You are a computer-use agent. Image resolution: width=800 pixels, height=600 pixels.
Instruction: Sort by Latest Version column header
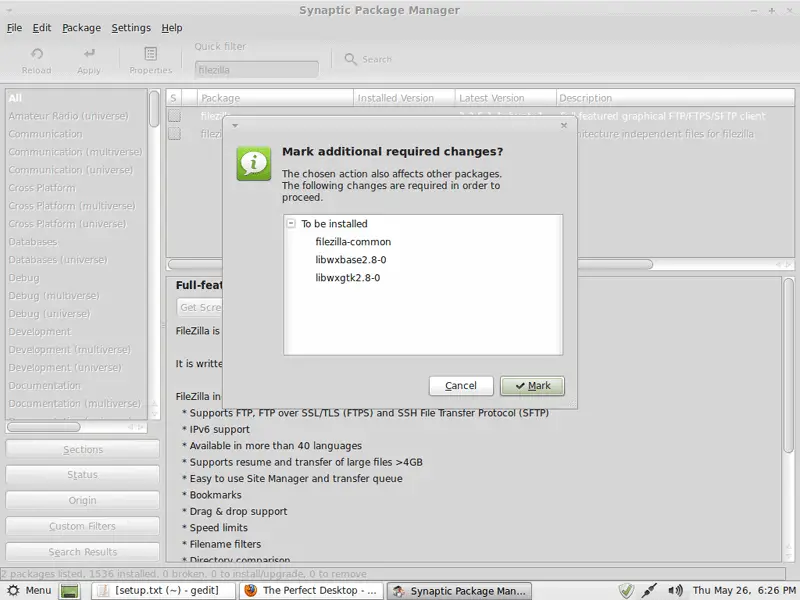(506, 98)
